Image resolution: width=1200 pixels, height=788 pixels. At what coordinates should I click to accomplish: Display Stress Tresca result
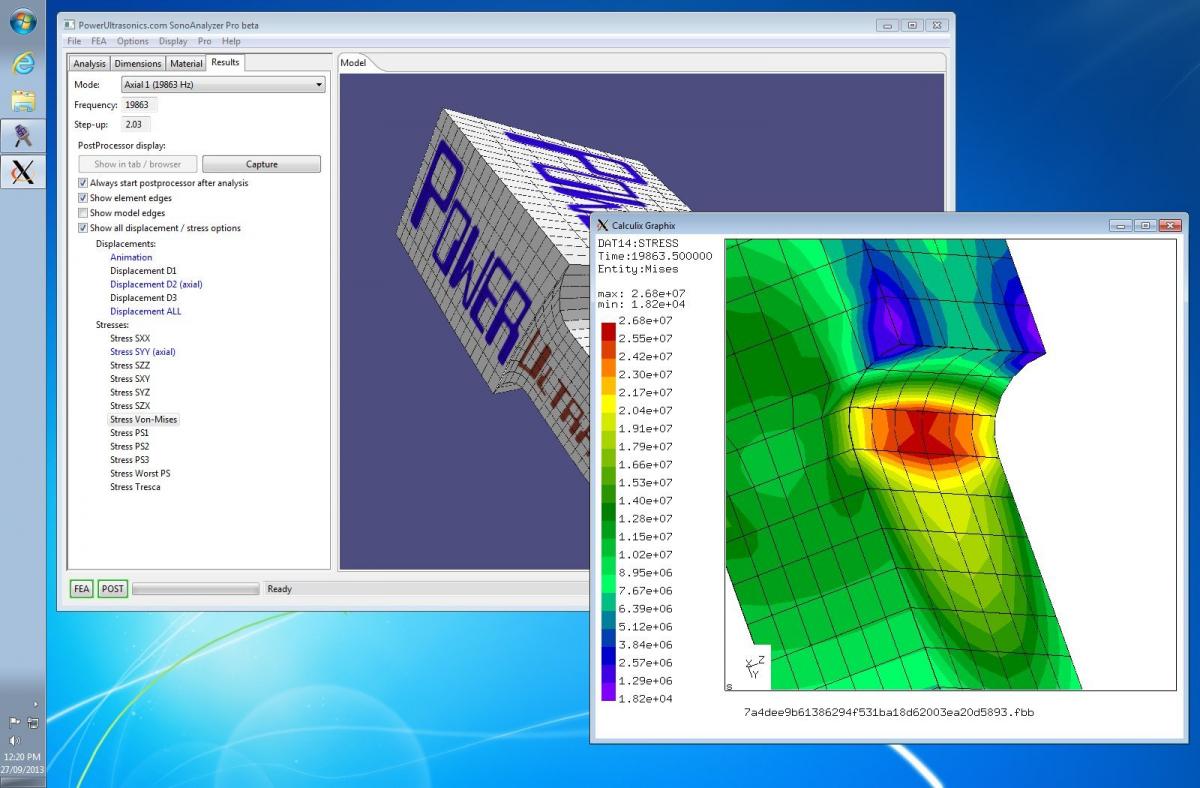click(135, 487)
